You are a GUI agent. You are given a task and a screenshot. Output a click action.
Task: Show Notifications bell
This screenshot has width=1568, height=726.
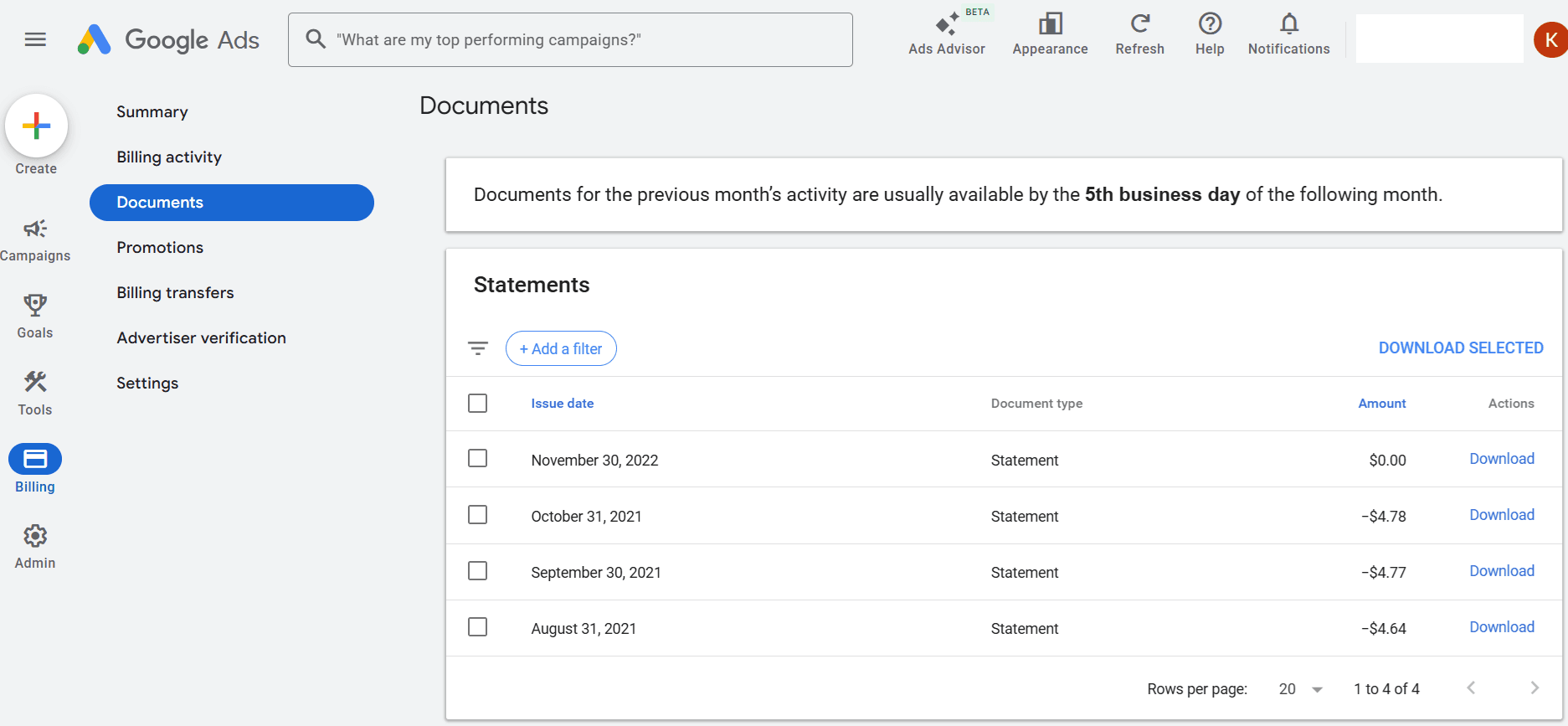[1288, 34]
